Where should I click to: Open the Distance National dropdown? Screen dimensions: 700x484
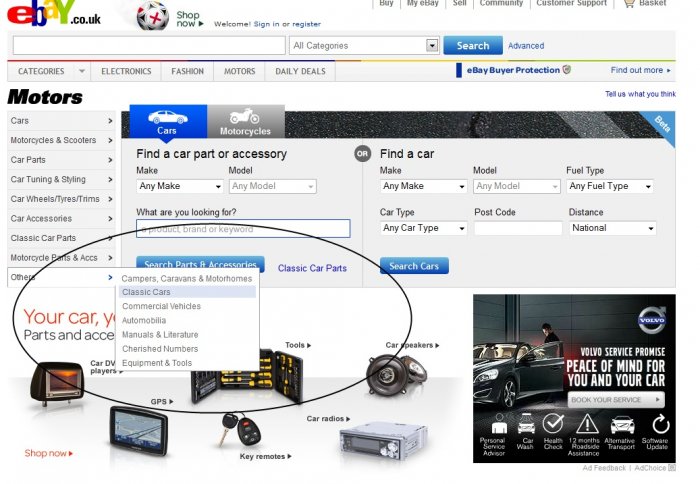pos(612,228)
